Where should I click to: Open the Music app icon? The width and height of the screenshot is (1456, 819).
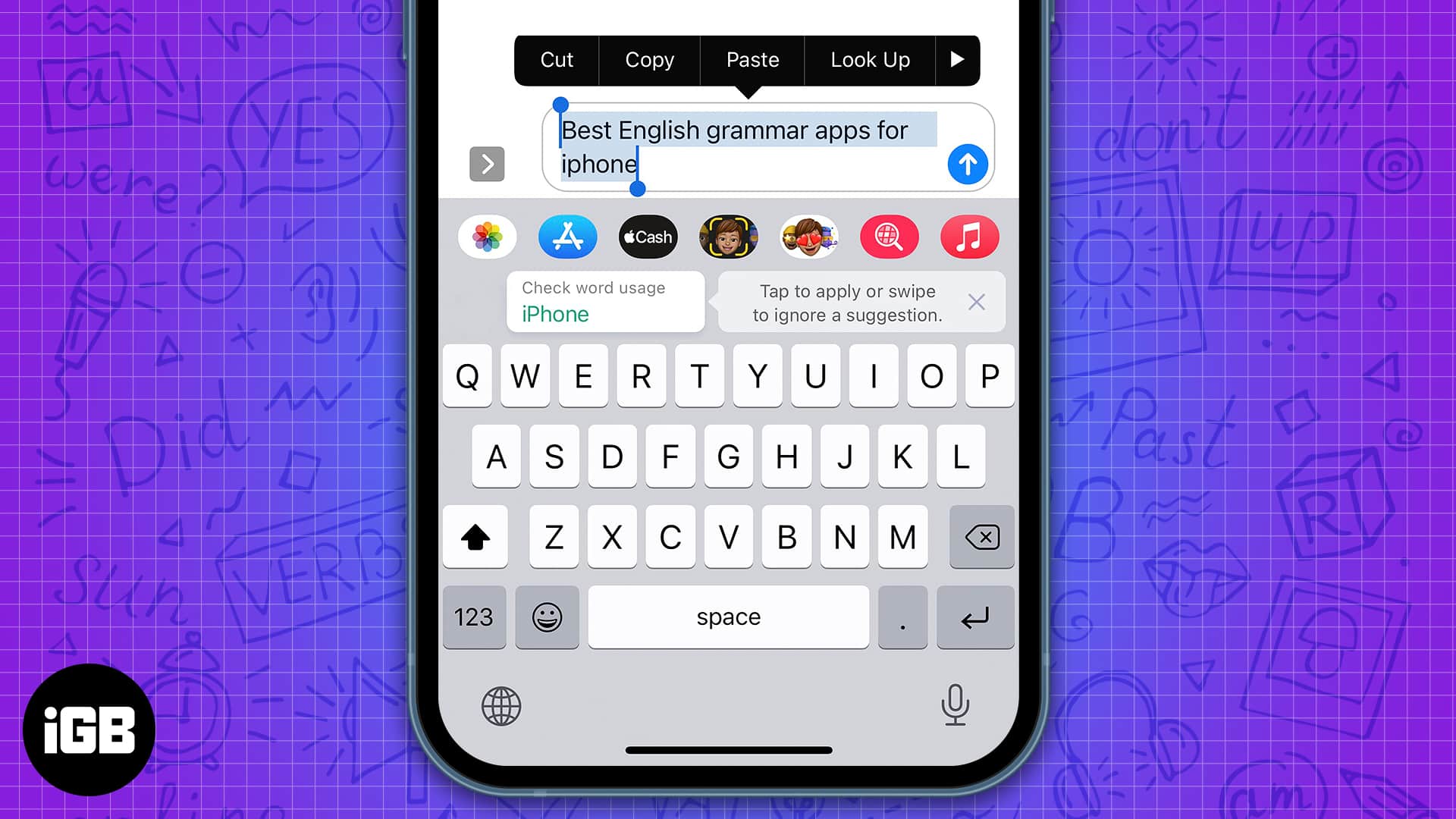pyautogui.click(x=969, y=237)
